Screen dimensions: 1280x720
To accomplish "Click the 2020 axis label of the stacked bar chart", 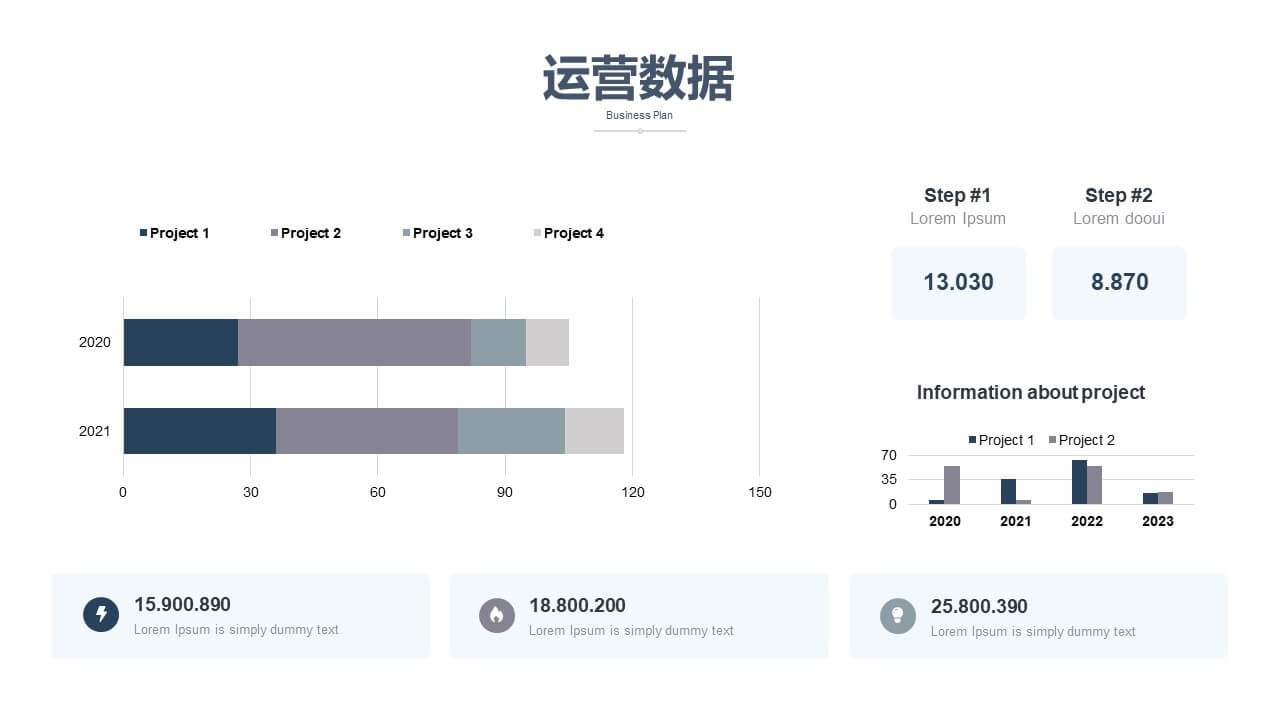I will point(95,342).
